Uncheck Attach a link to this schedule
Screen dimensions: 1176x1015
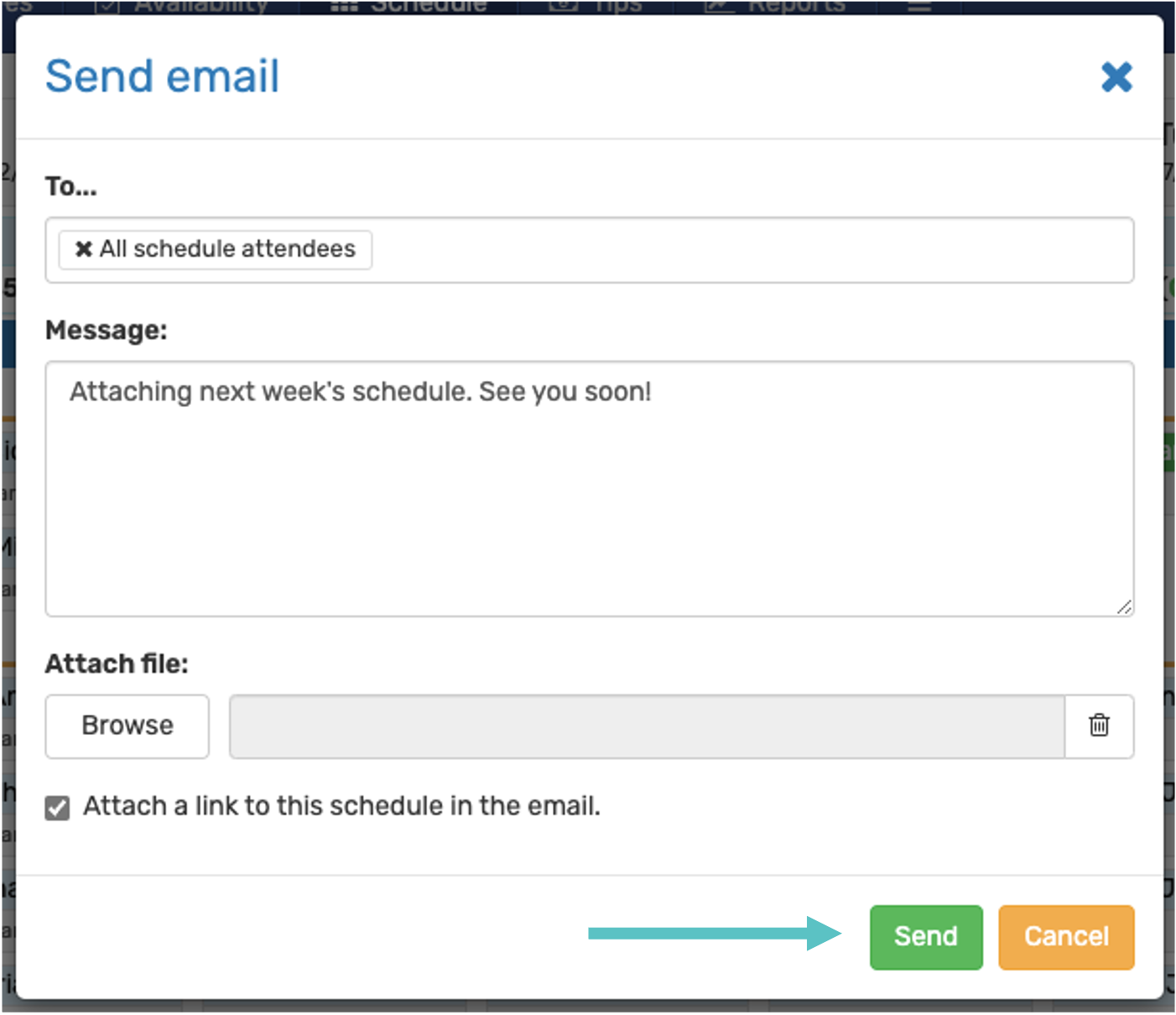coord(57,808)
